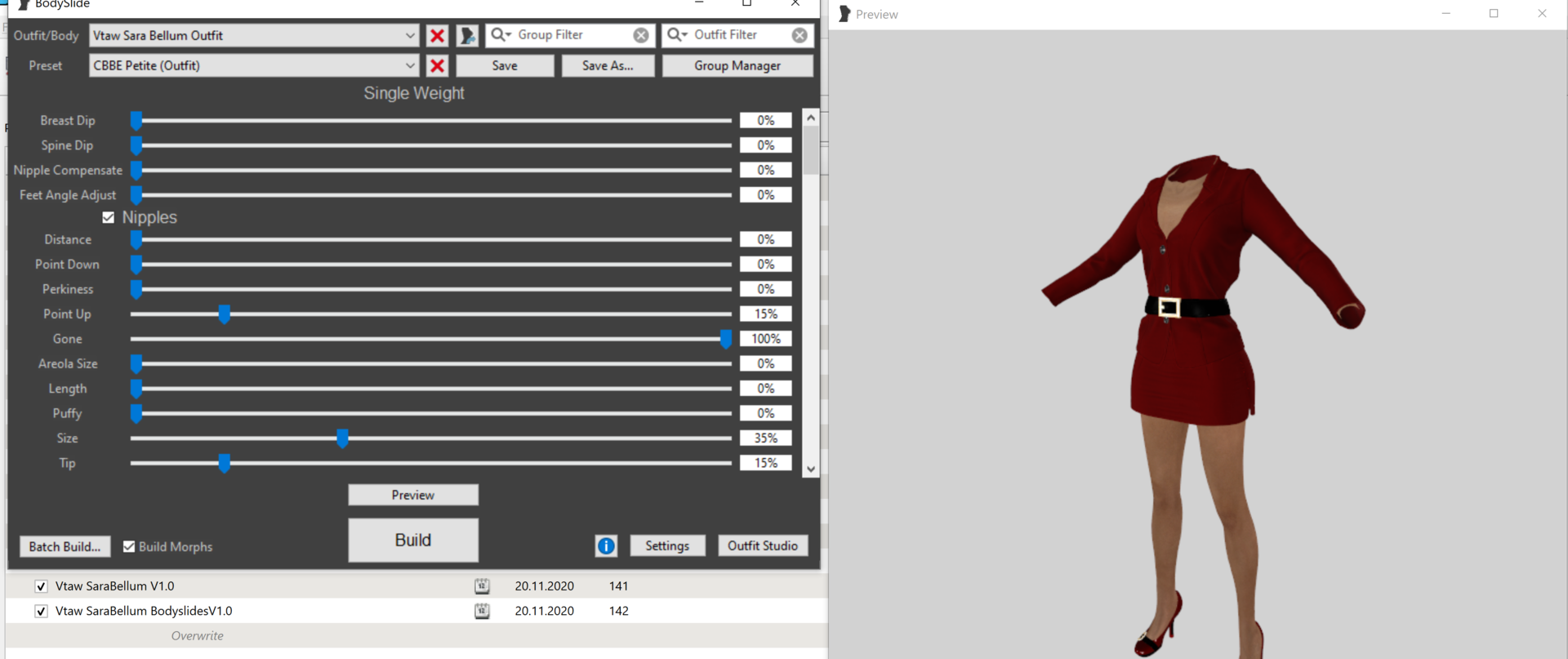This screenshot has height=659, width=1568.
Task: Click the Size slider handle
Action: (x=343, y=439)
